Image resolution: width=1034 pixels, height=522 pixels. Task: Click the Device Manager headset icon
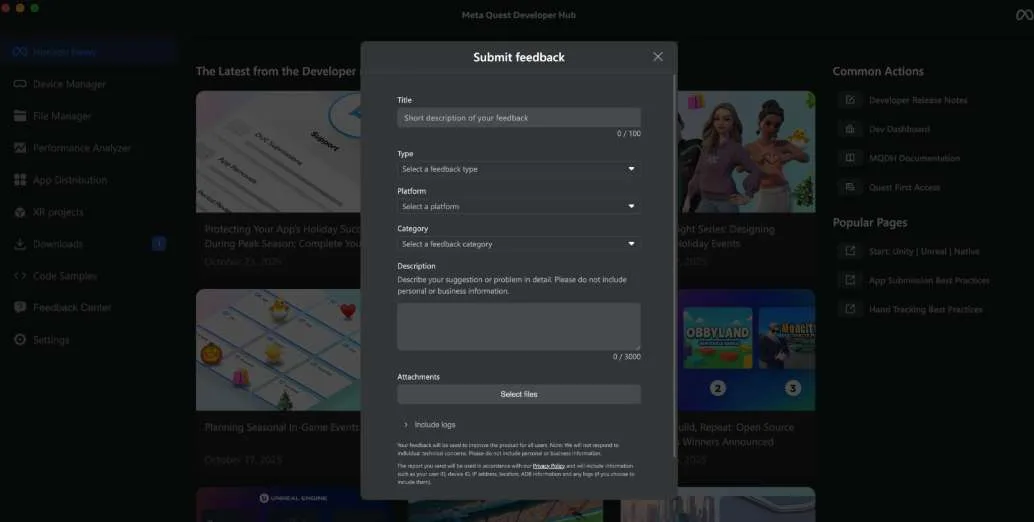point(20,84)
